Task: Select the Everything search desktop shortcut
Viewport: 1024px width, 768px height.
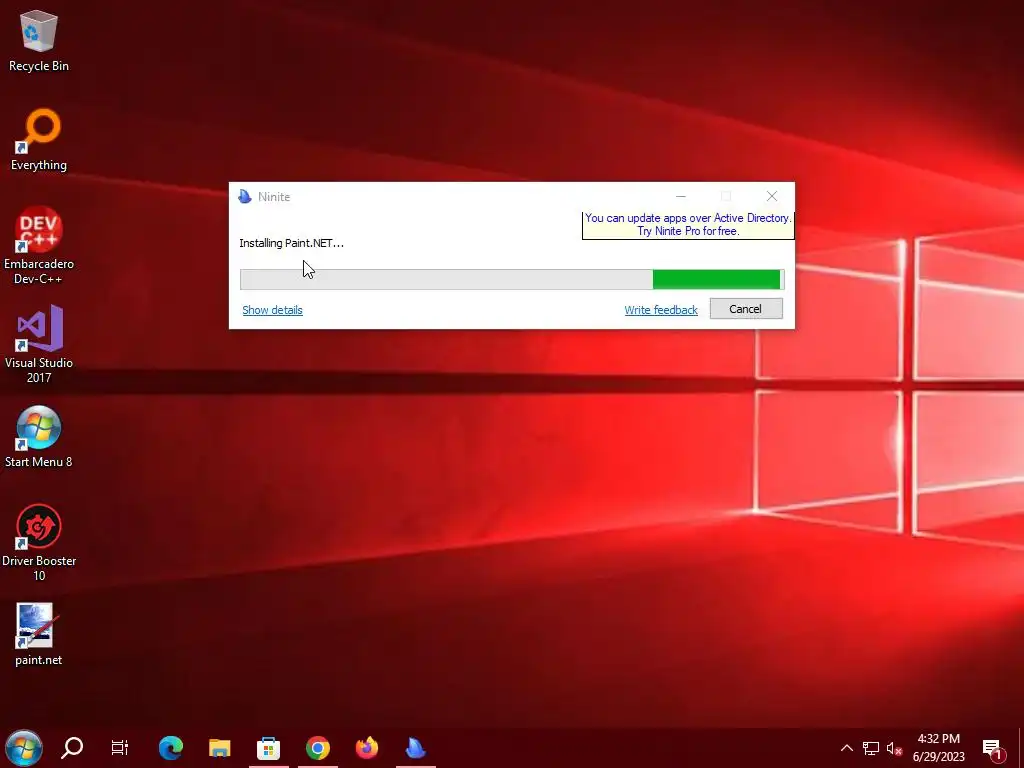Action: [39, 140]
